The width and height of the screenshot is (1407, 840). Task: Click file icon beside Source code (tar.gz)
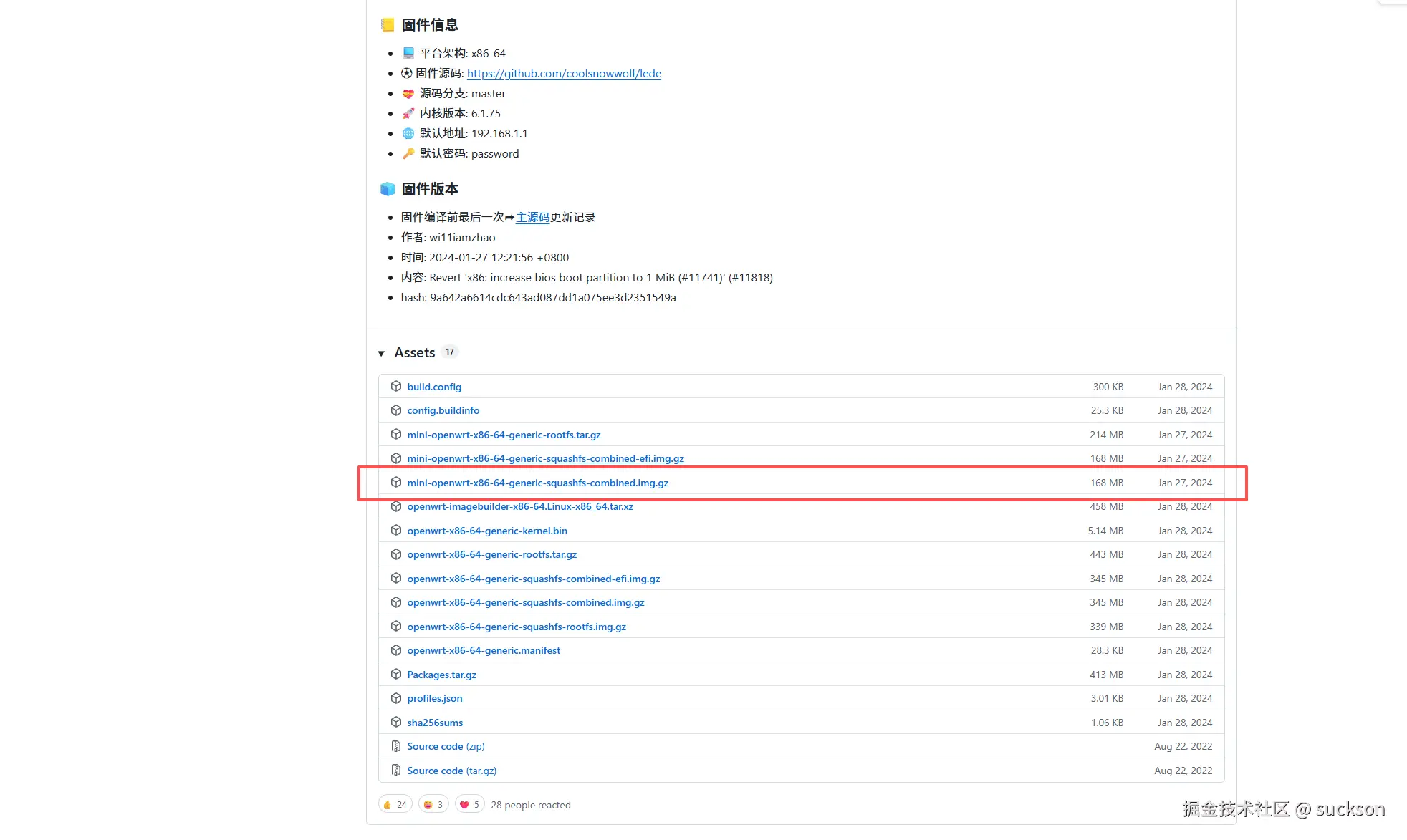click(x=395, y=771)
